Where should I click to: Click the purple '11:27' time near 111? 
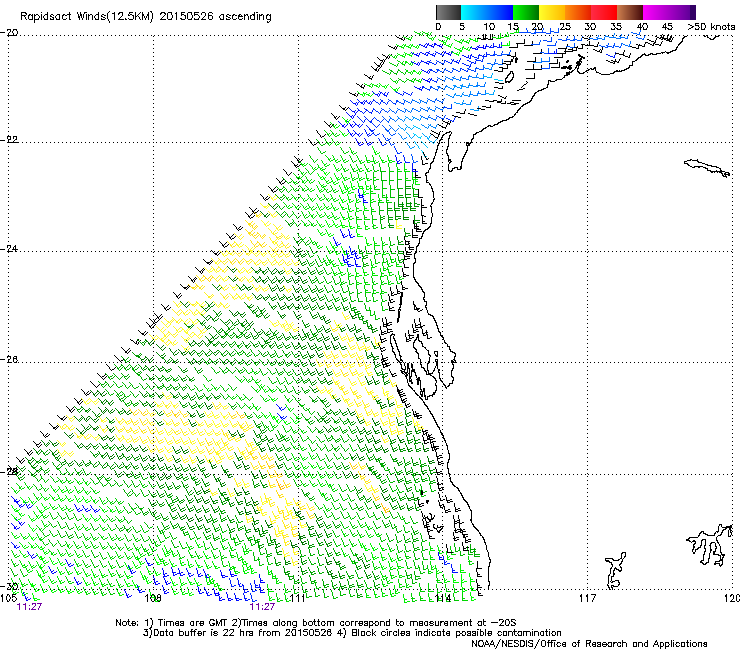262,607
